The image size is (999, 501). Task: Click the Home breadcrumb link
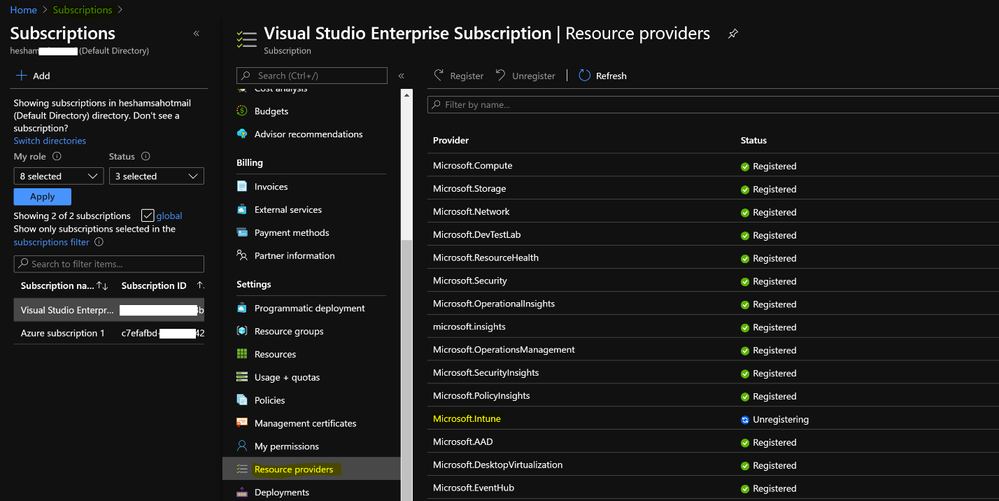24,10
